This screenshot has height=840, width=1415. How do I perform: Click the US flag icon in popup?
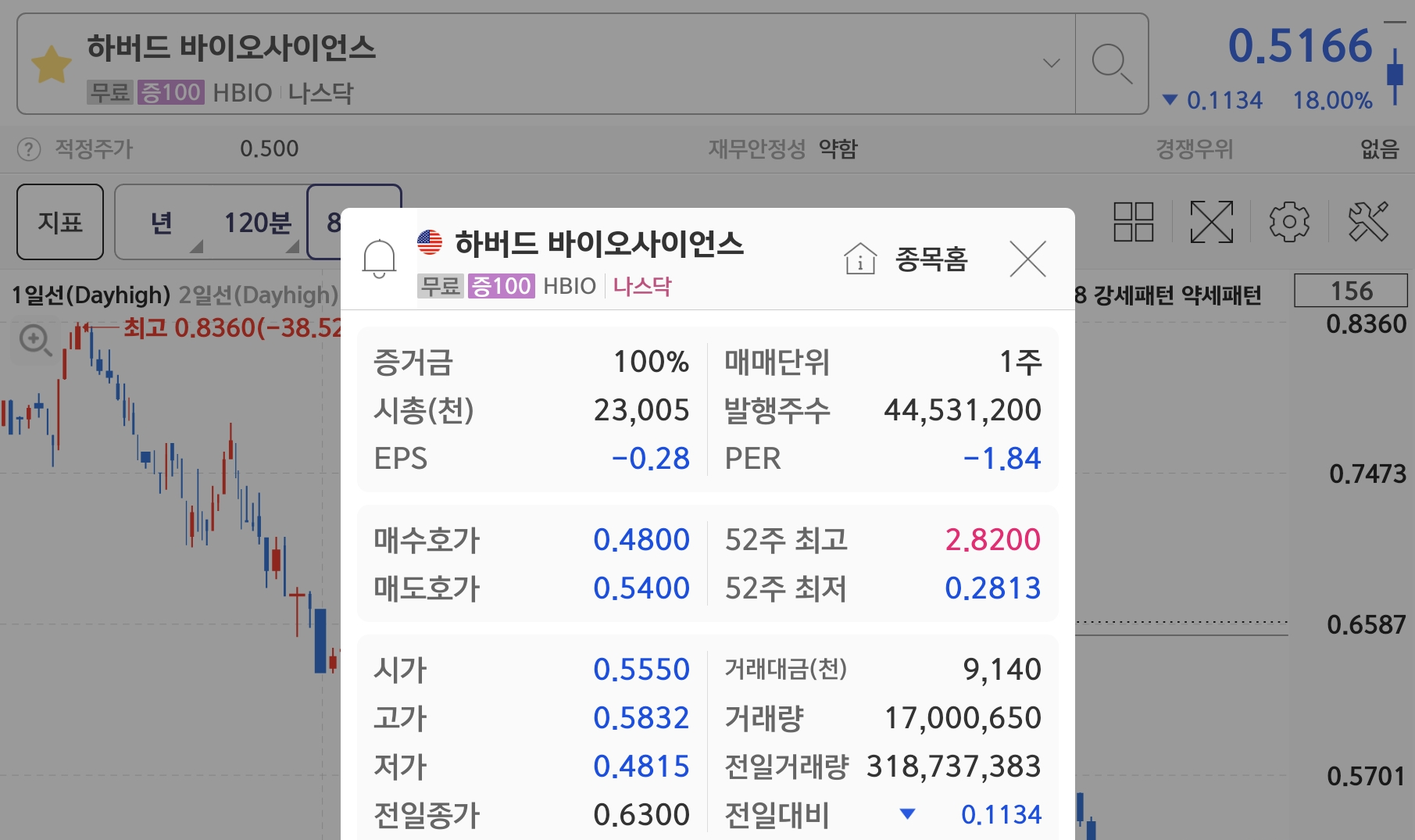point(430,241)
